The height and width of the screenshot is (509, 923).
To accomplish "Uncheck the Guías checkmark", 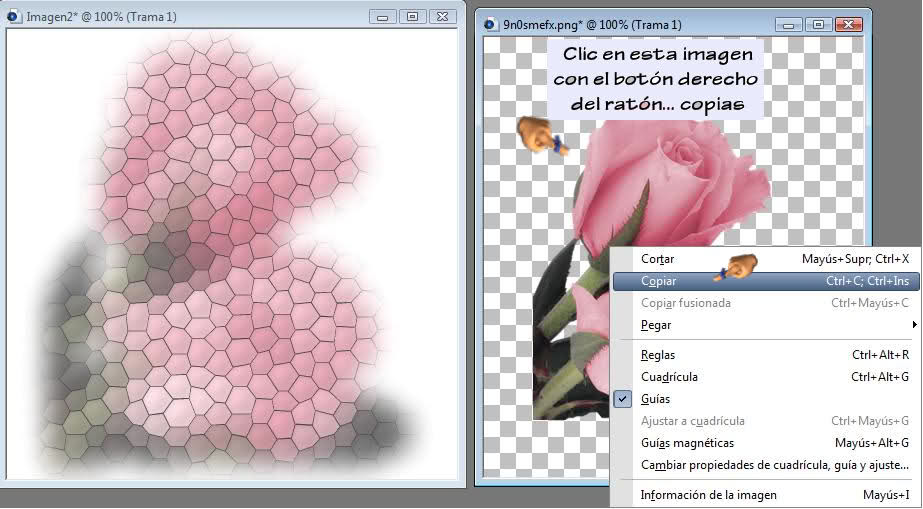I will [x=623, y=399].
